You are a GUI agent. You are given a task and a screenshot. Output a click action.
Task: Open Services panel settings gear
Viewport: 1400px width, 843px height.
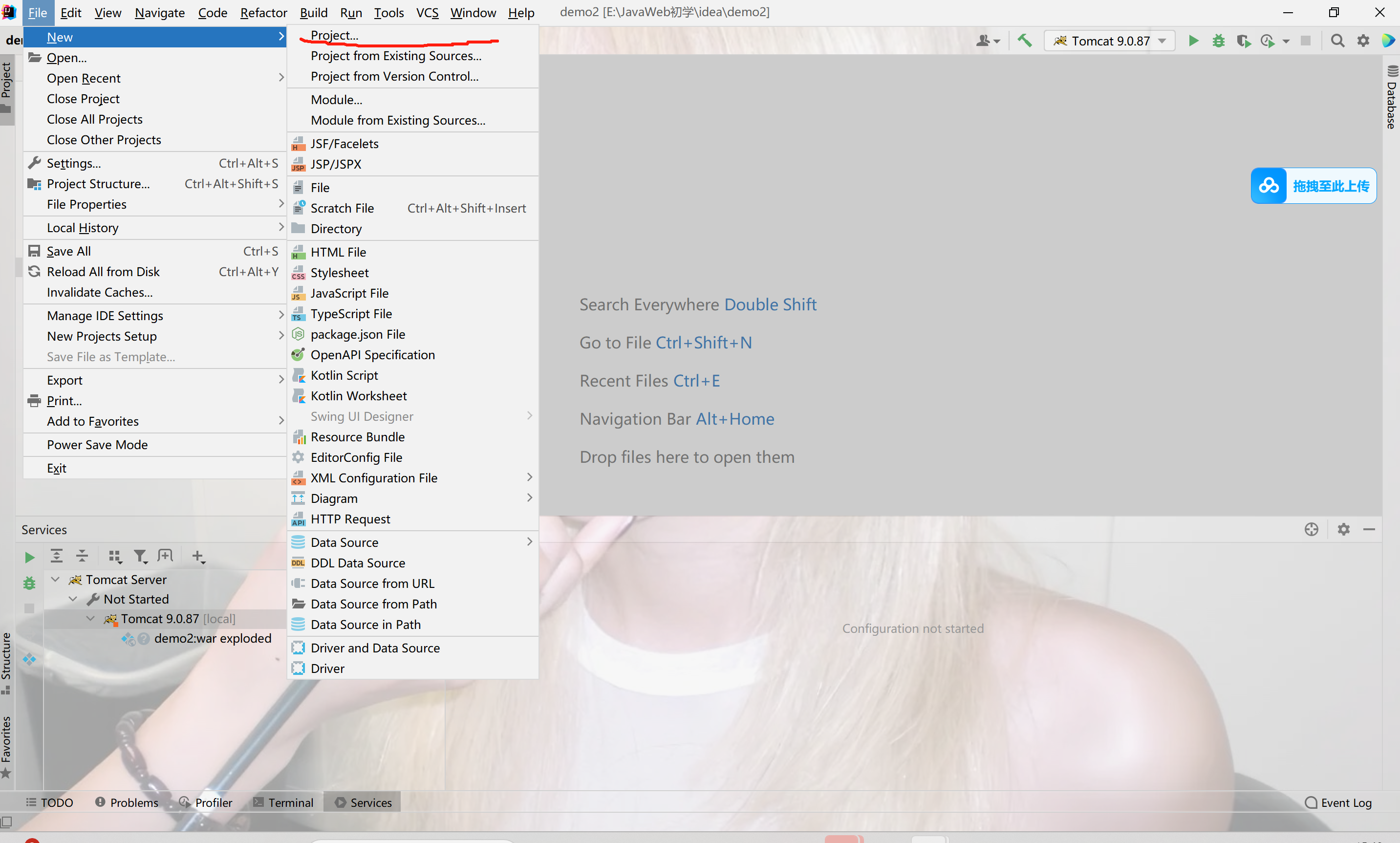coord(1343,529)
